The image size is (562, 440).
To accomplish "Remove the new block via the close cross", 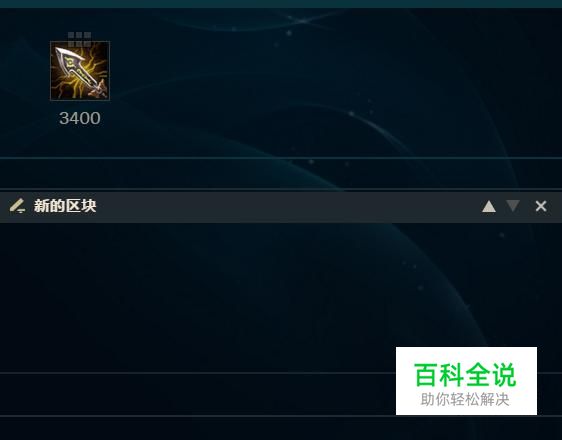I will tap(541, 206).
